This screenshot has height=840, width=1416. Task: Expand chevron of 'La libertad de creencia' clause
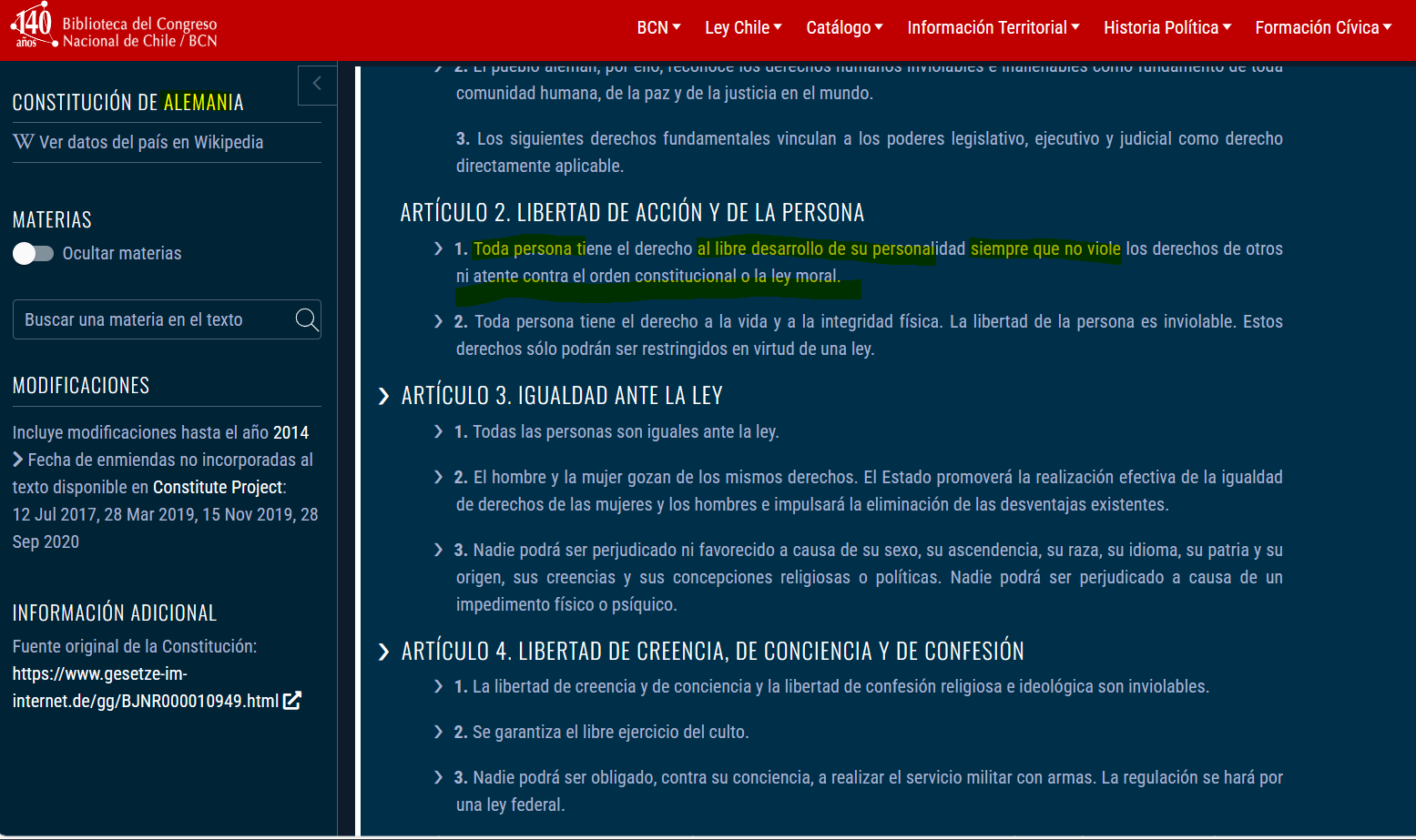[439, 686]
